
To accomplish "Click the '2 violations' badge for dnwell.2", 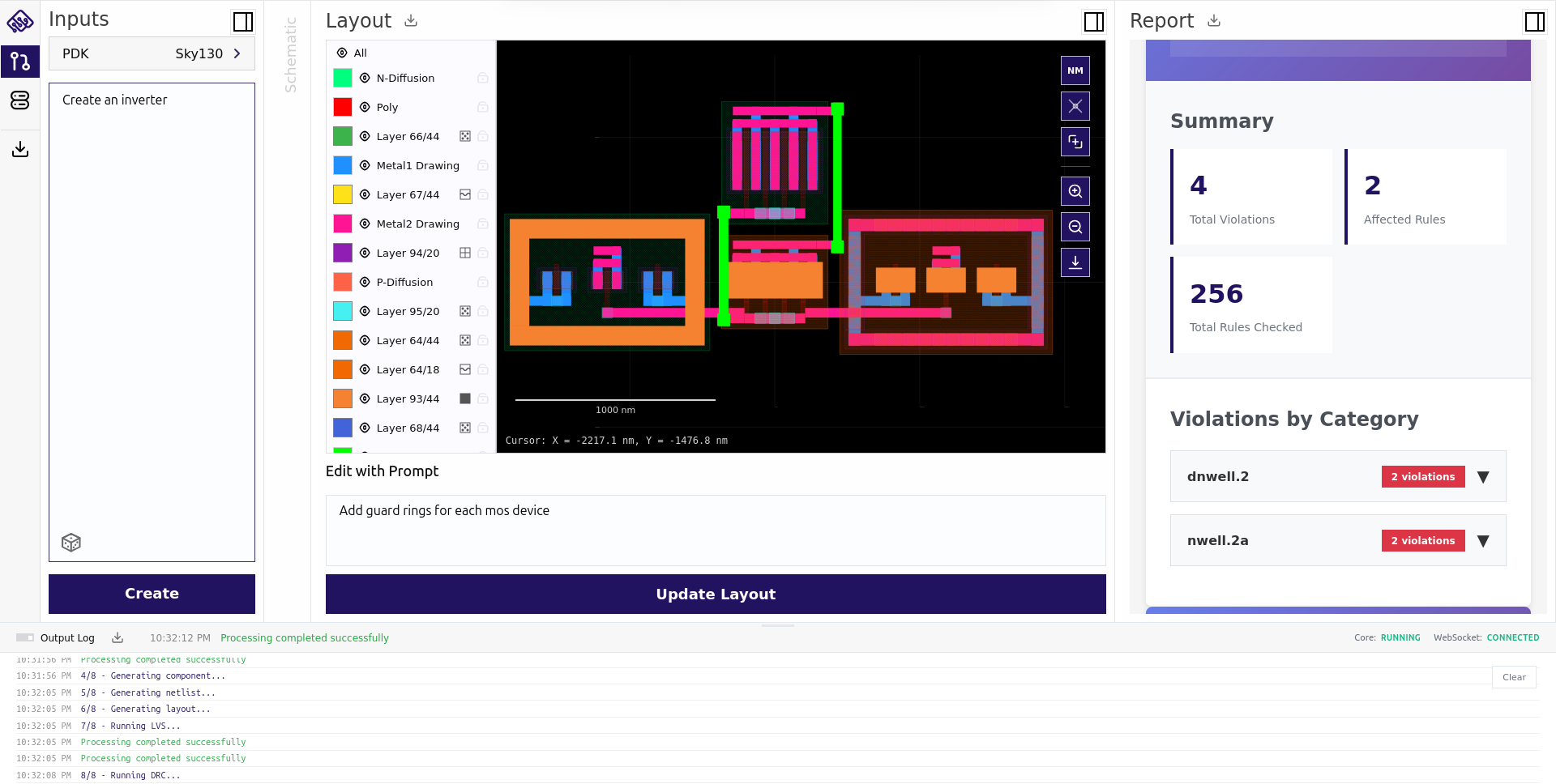I will [1423, 477].
